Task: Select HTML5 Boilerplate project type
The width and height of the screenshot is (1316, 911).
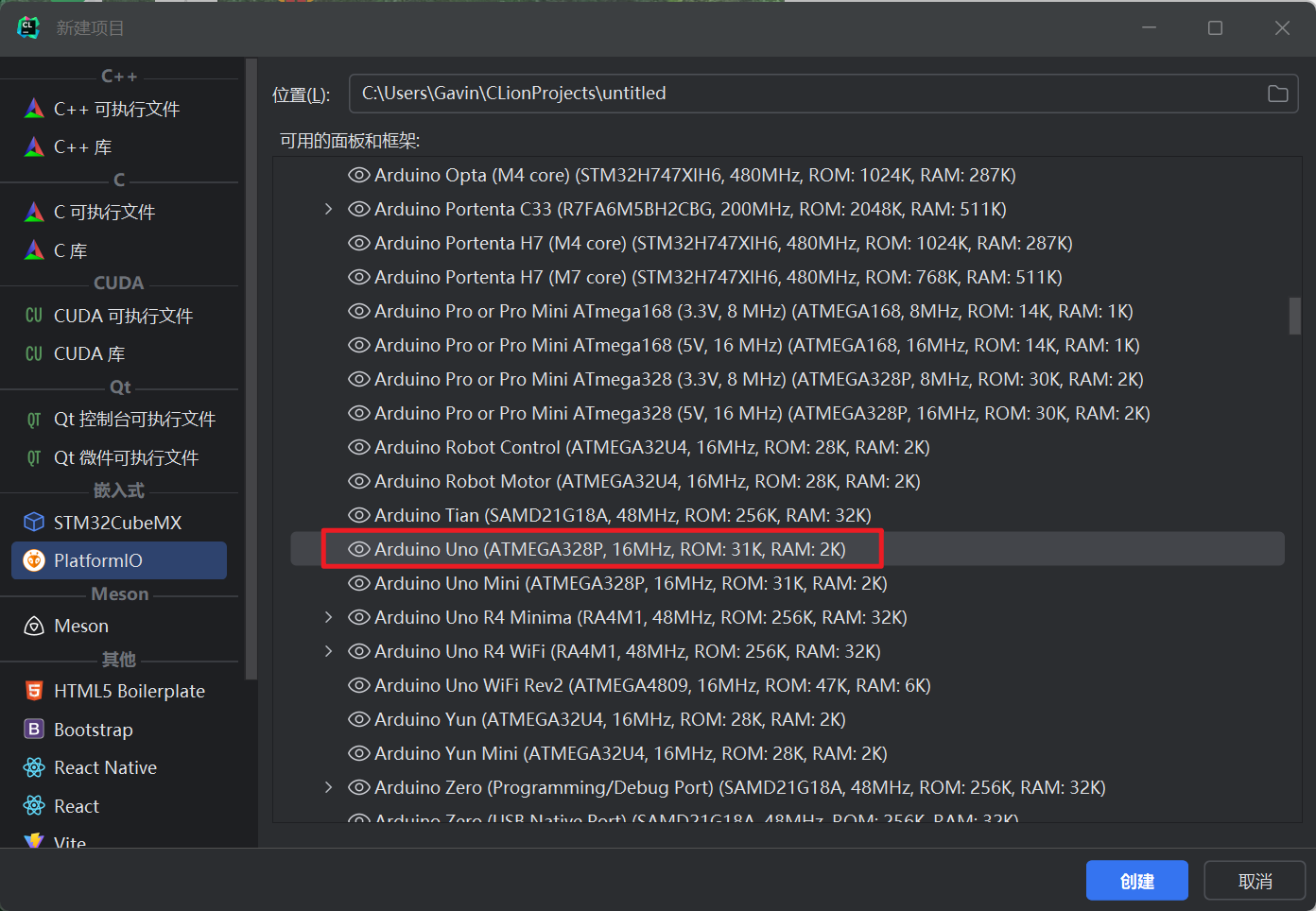Action: tap(119, 691)
